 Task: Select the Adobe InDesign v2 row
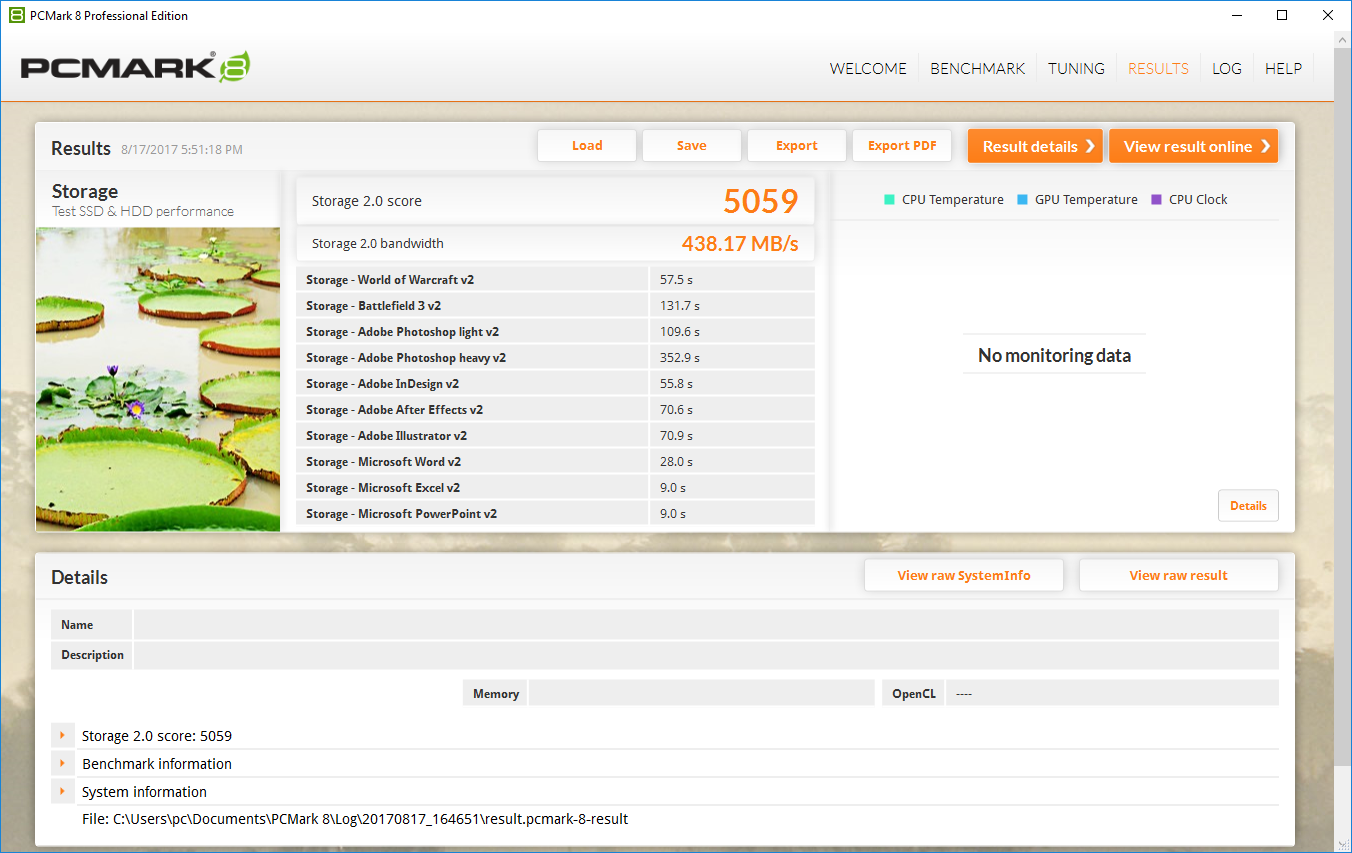(x=555, y=383)
